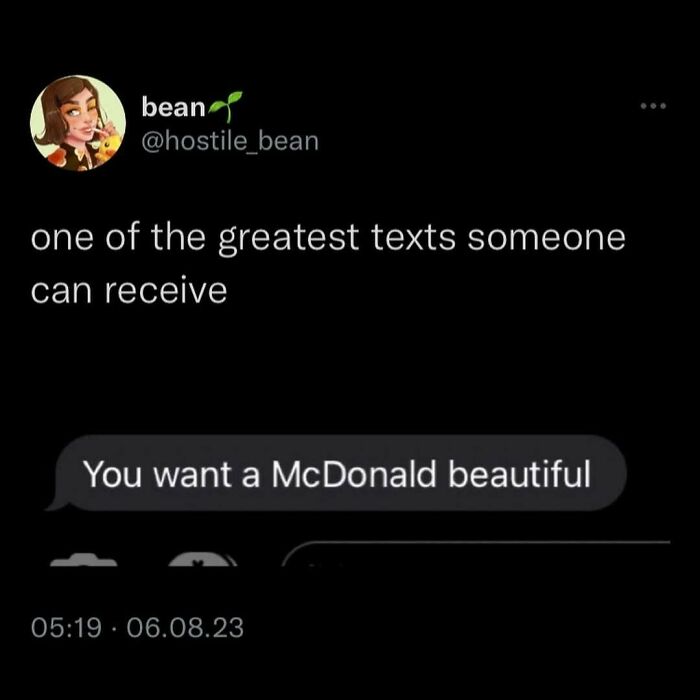Click the words can receive in tweet
The height and width of the screenshot is (700, 700).
129,291
